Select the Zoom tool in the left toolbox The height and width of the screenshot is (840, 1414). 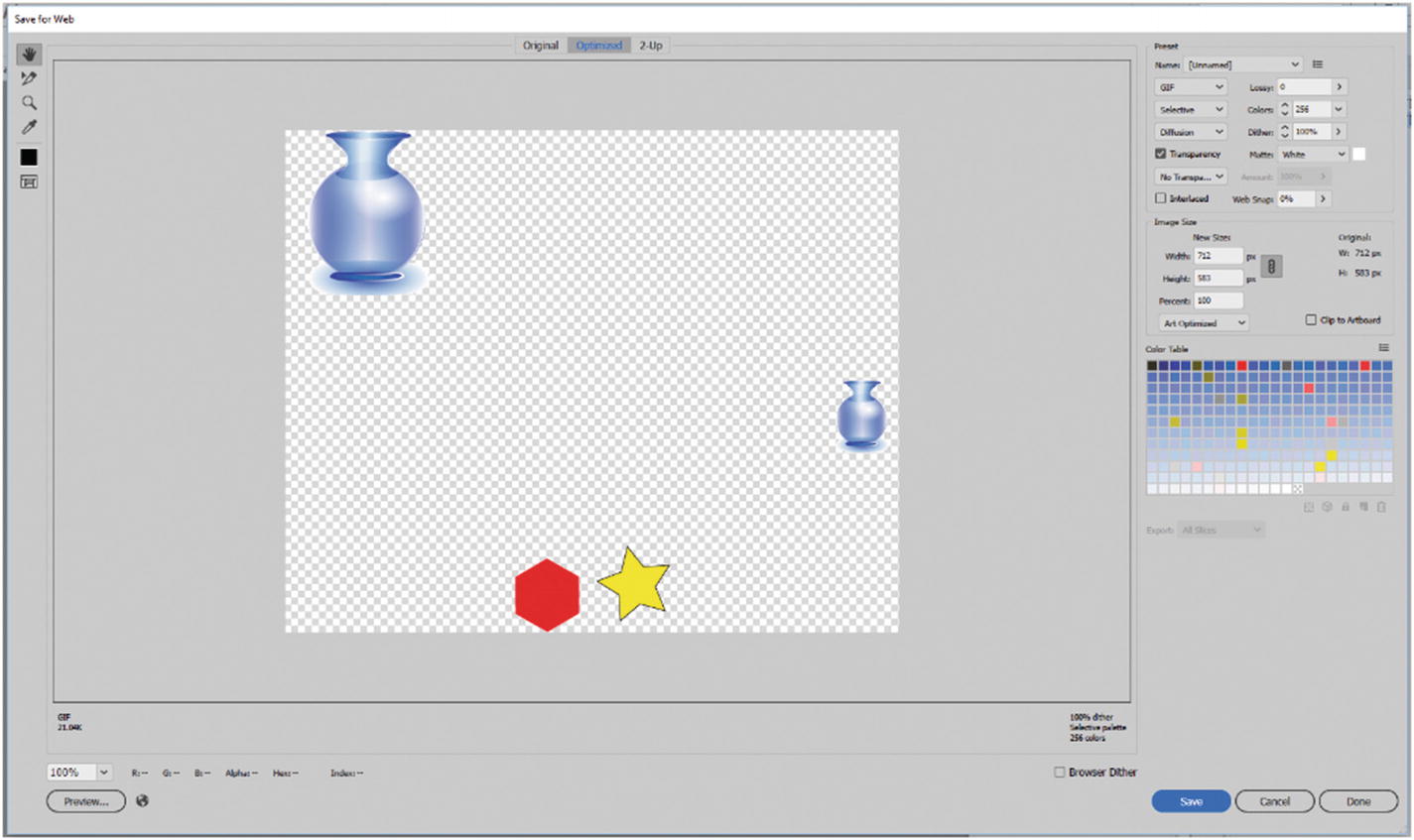point(29,103)
